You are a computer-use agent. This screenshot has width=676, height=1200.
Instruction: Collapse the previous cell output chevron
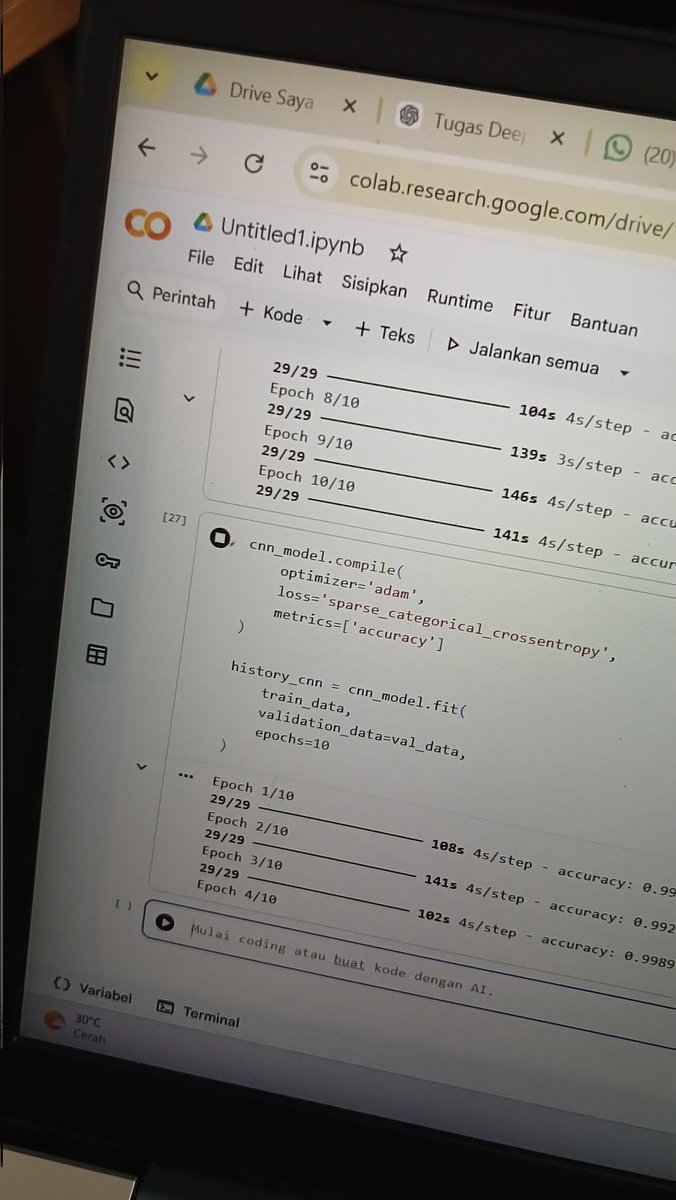coord(189,398)
